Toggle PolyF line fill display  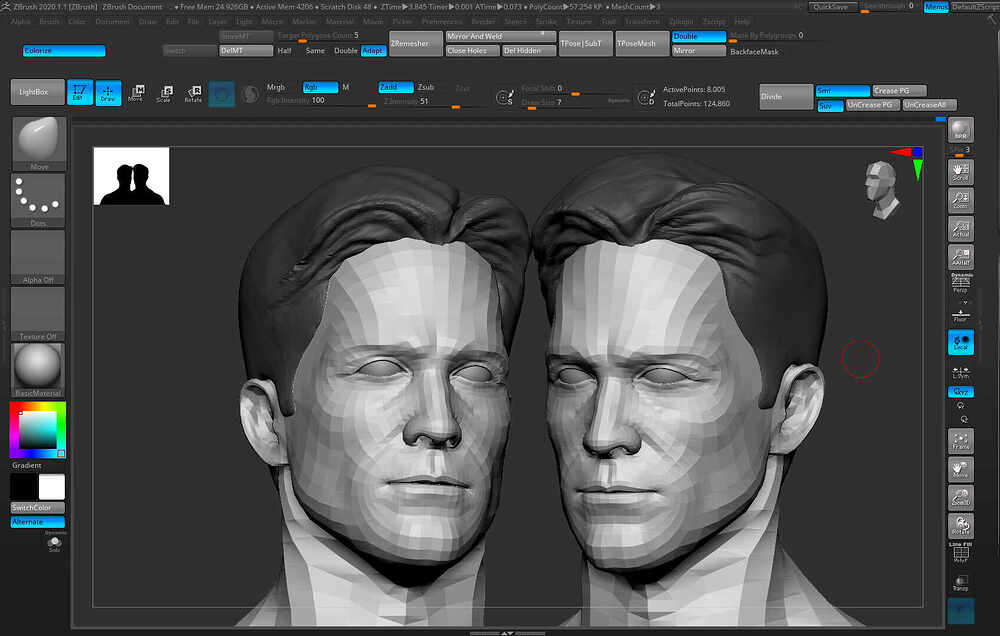pos(960,552)
